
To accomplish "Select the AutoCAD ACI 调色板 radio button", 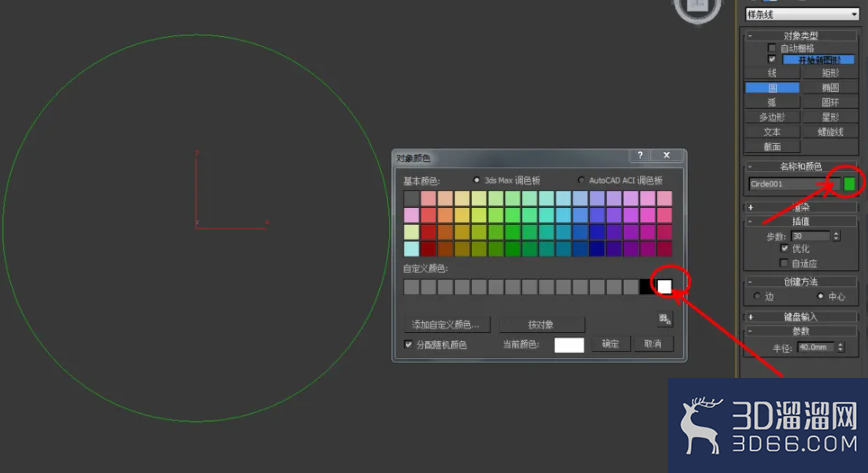I will coord(581,180).
